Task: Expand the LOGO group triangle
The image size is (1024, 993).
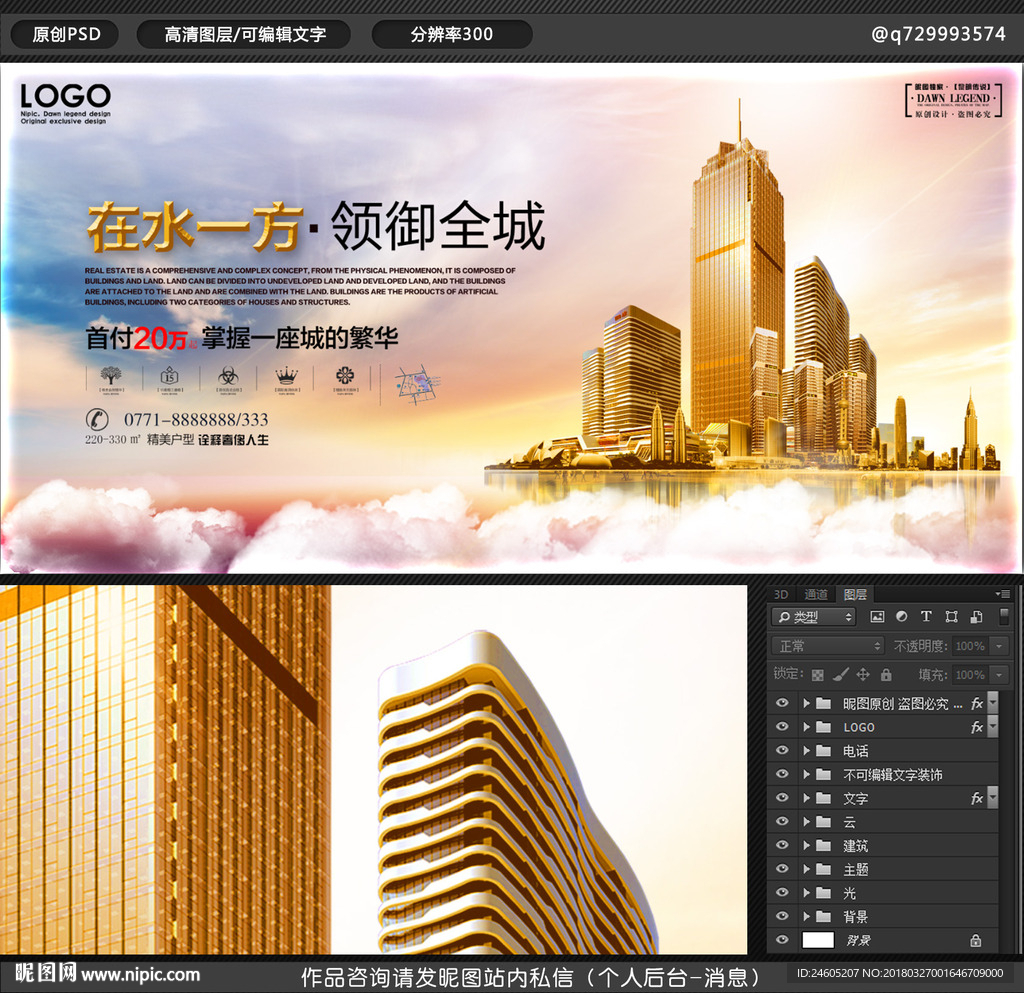Action: pyautogui.click(x=807, y=727)
